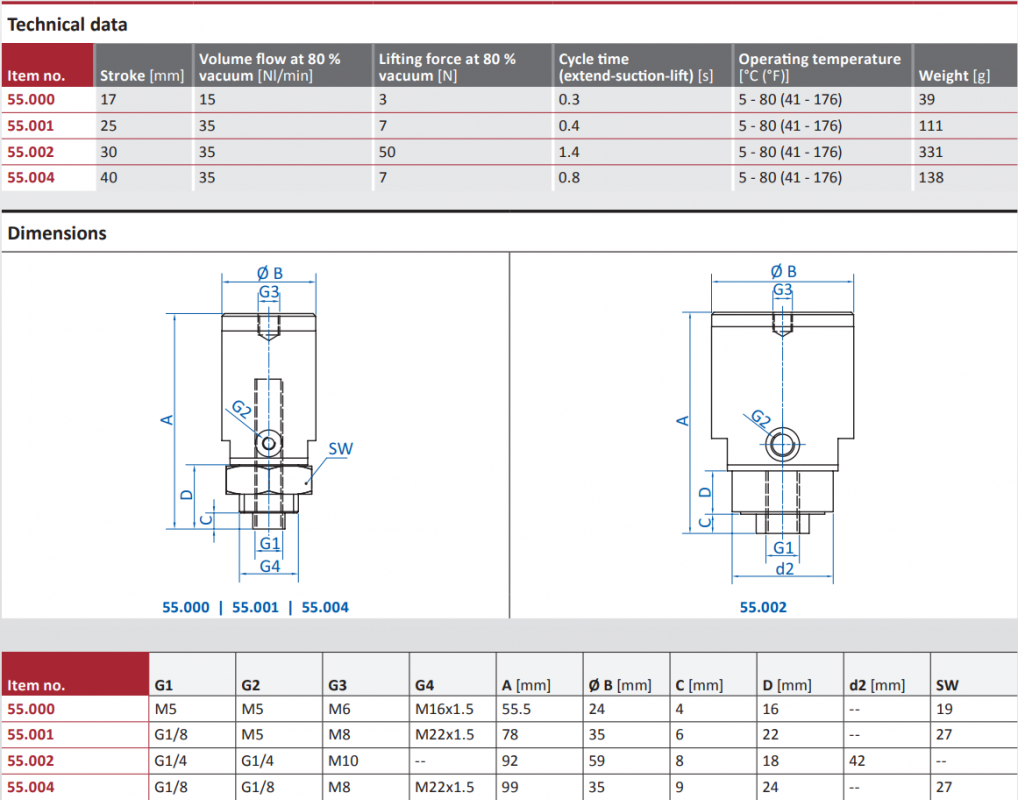
Task: Click the "G4" header in the dimensions table
Action: point(425,685)
